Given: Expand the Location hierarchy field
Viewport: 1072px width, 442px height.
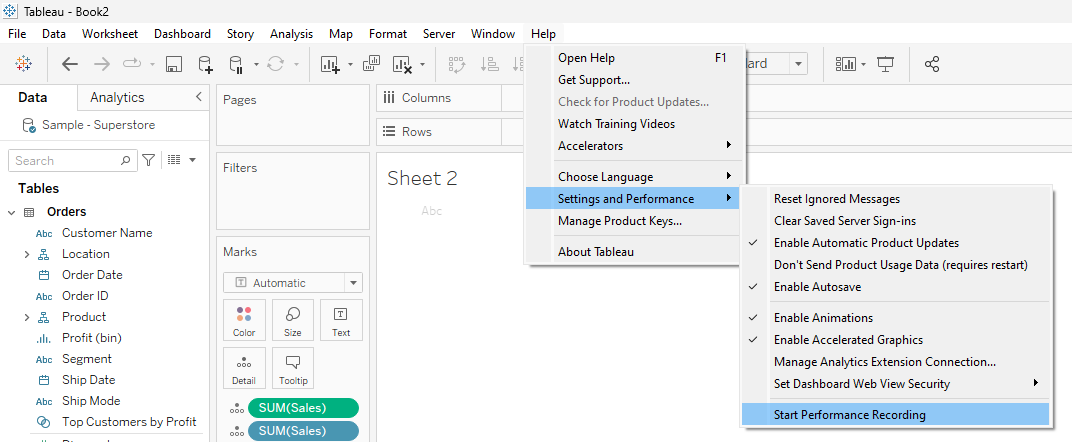Looking at the screenshot, I should 27,254.
